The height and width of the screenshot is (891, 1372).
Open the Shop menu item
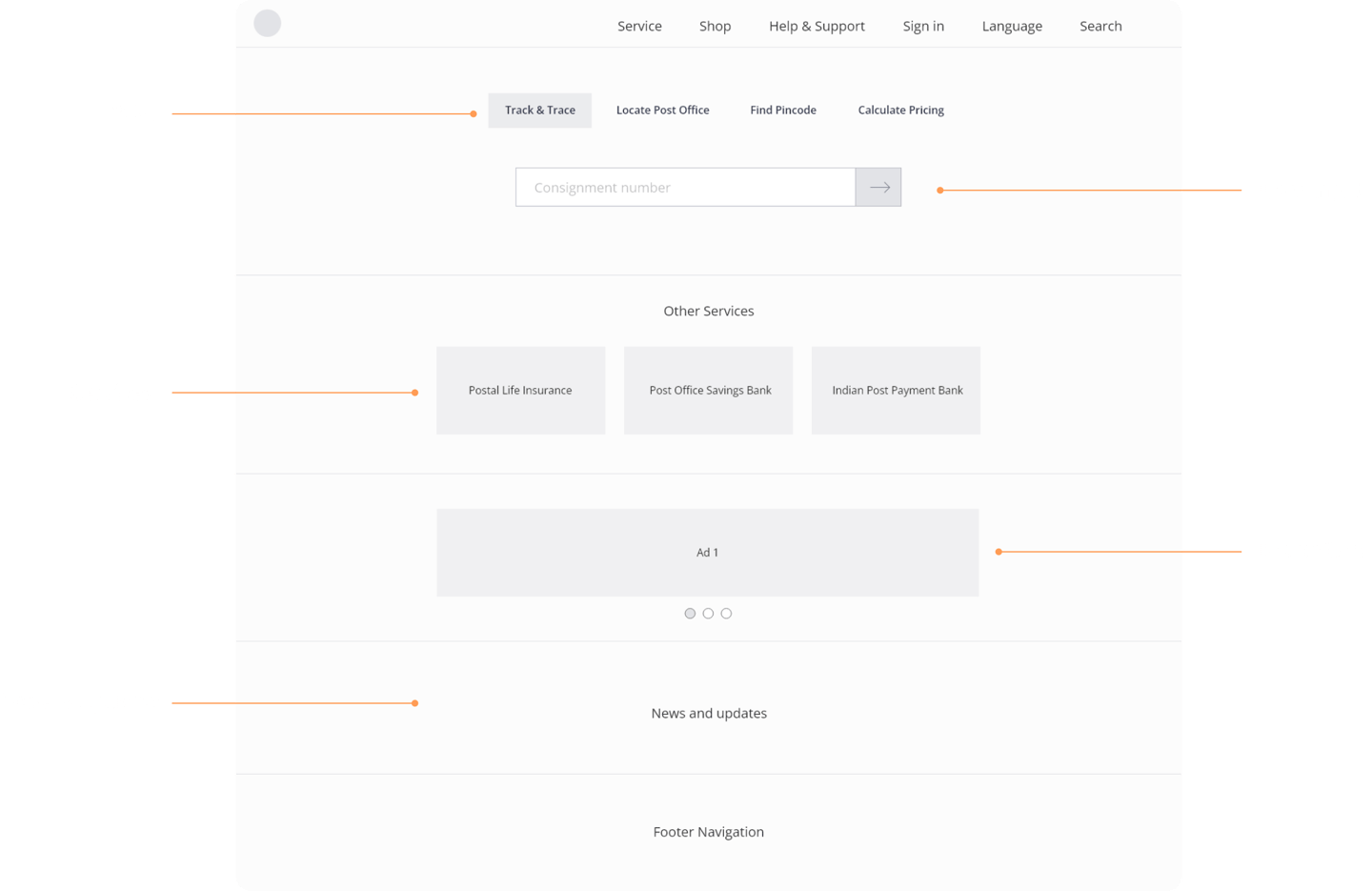coord(715,26)
